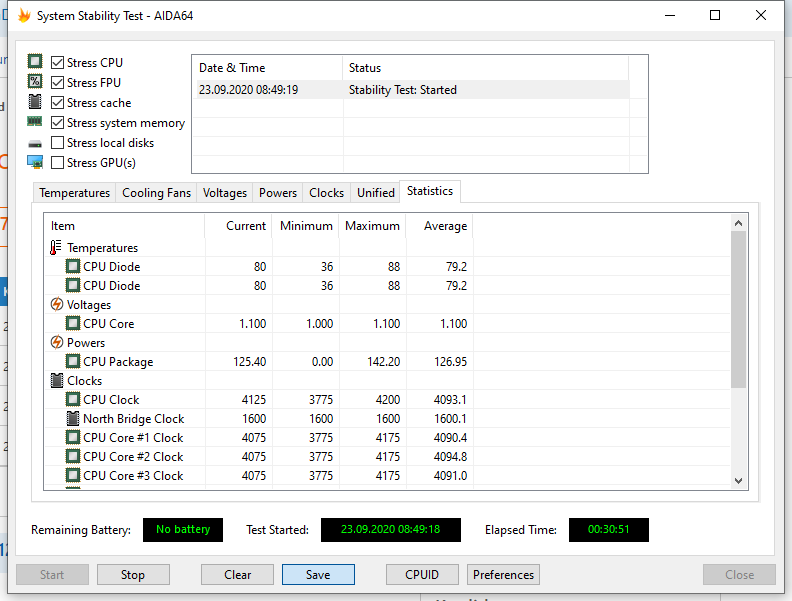Enable the Stress local disks checkbox

[x=58, y=143]
